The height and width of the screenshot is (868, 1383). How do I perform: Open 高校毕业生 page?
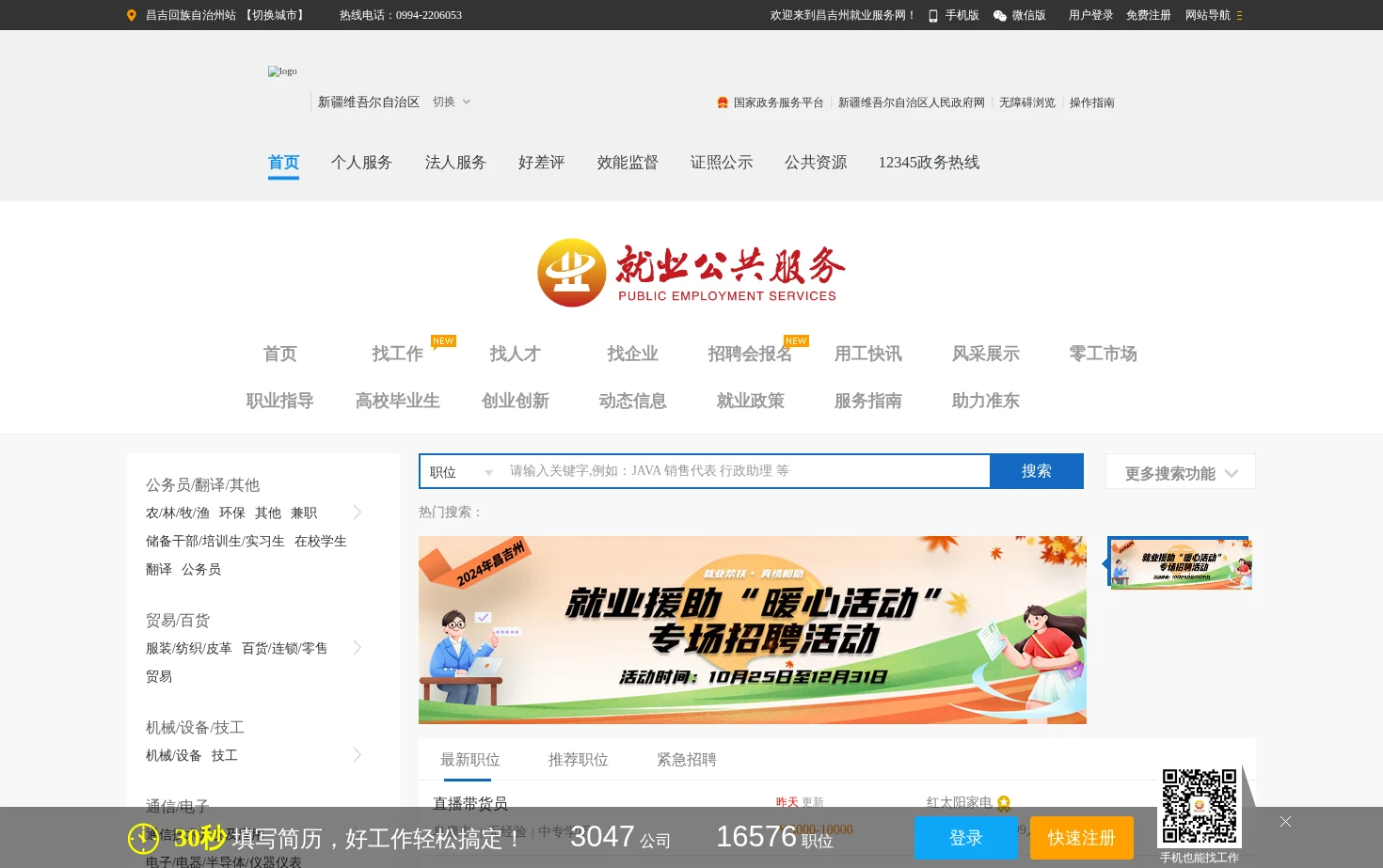397,401
